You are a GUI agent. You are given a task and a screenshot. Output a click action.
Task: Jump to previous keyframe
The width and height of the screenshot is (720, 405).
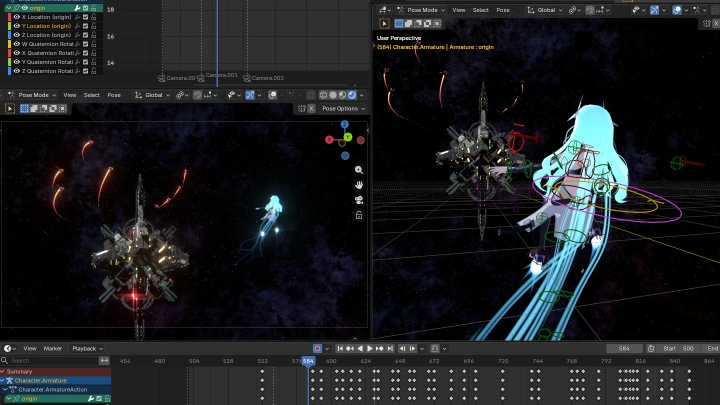[x=350, y=349]
